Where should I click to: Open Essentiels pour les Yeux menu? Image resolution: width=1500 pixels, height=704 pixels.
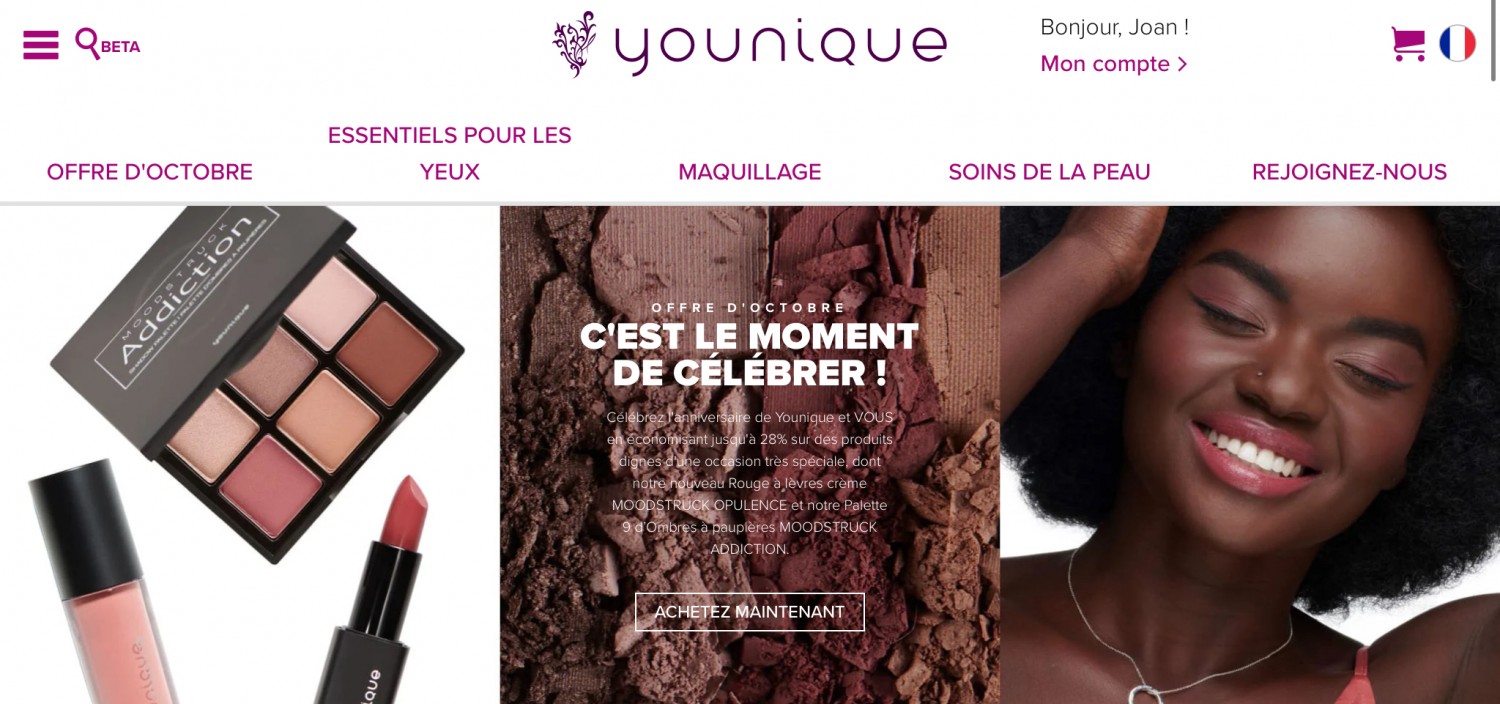coord(450,154)
